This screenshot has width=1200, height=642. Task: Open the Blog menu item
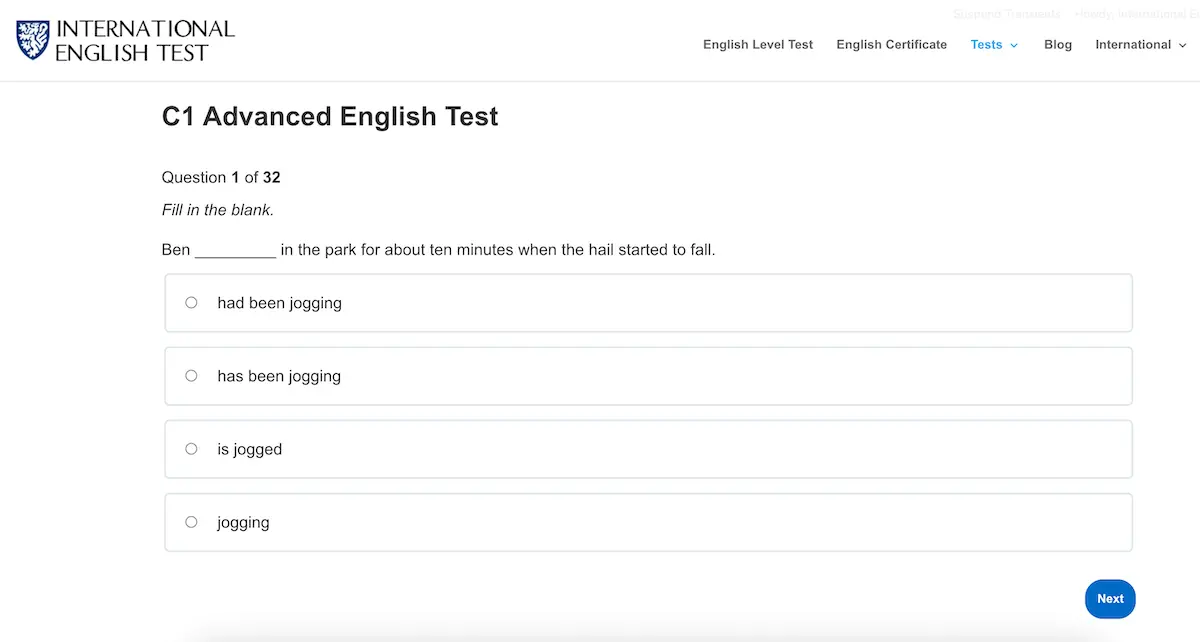[x=1057, y=45]
